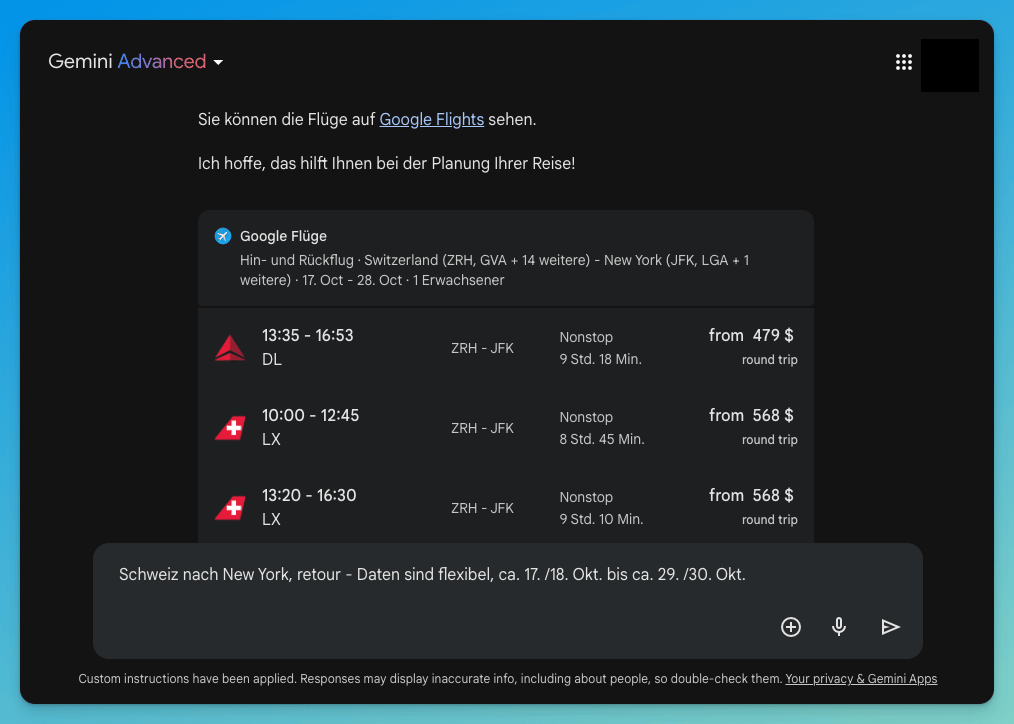1014x724 pixels.
Task: Select the DL 13:35 - 16:53 flight
Action: click(x=506, y=348)
